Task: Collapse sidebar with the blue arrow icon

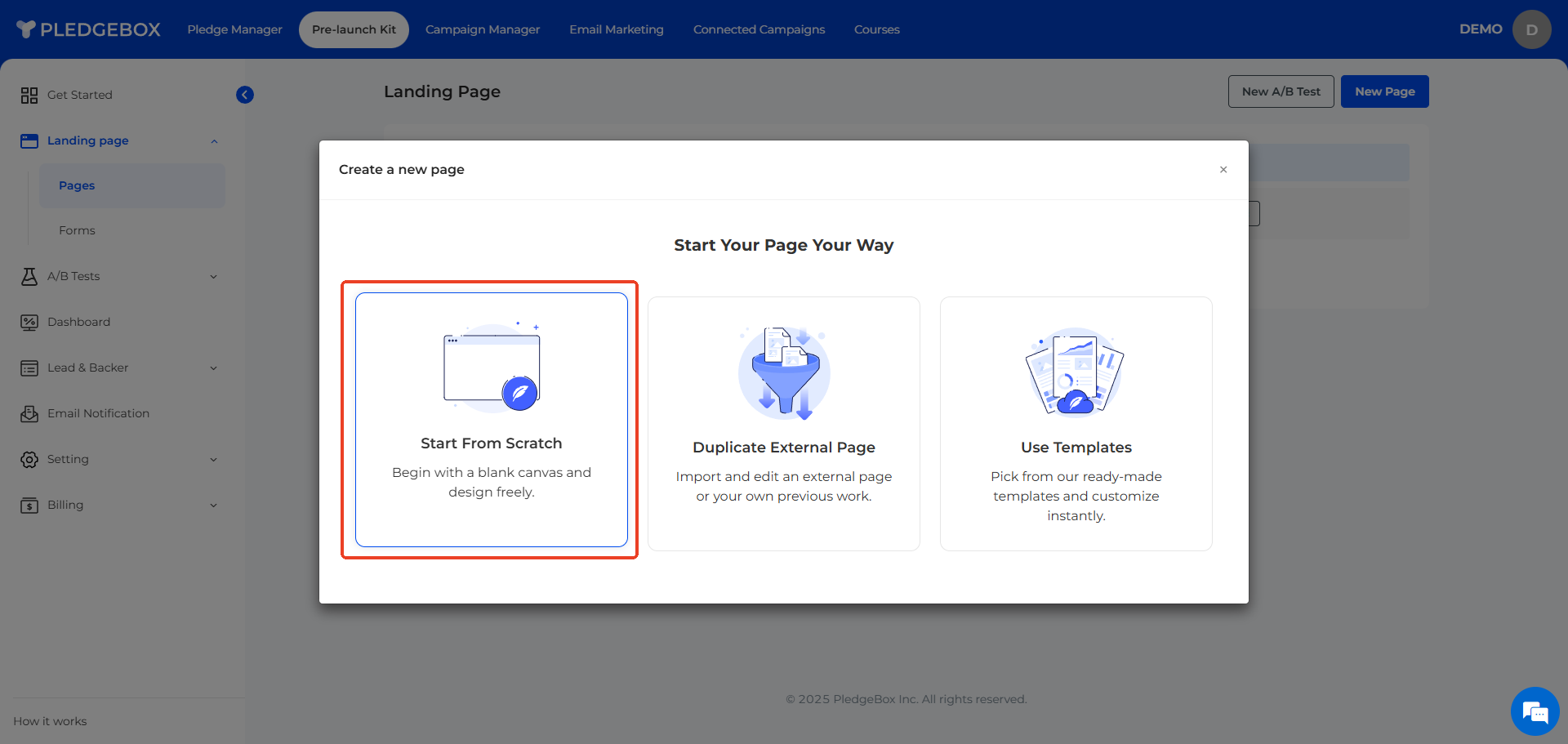Action: point(245,95)
